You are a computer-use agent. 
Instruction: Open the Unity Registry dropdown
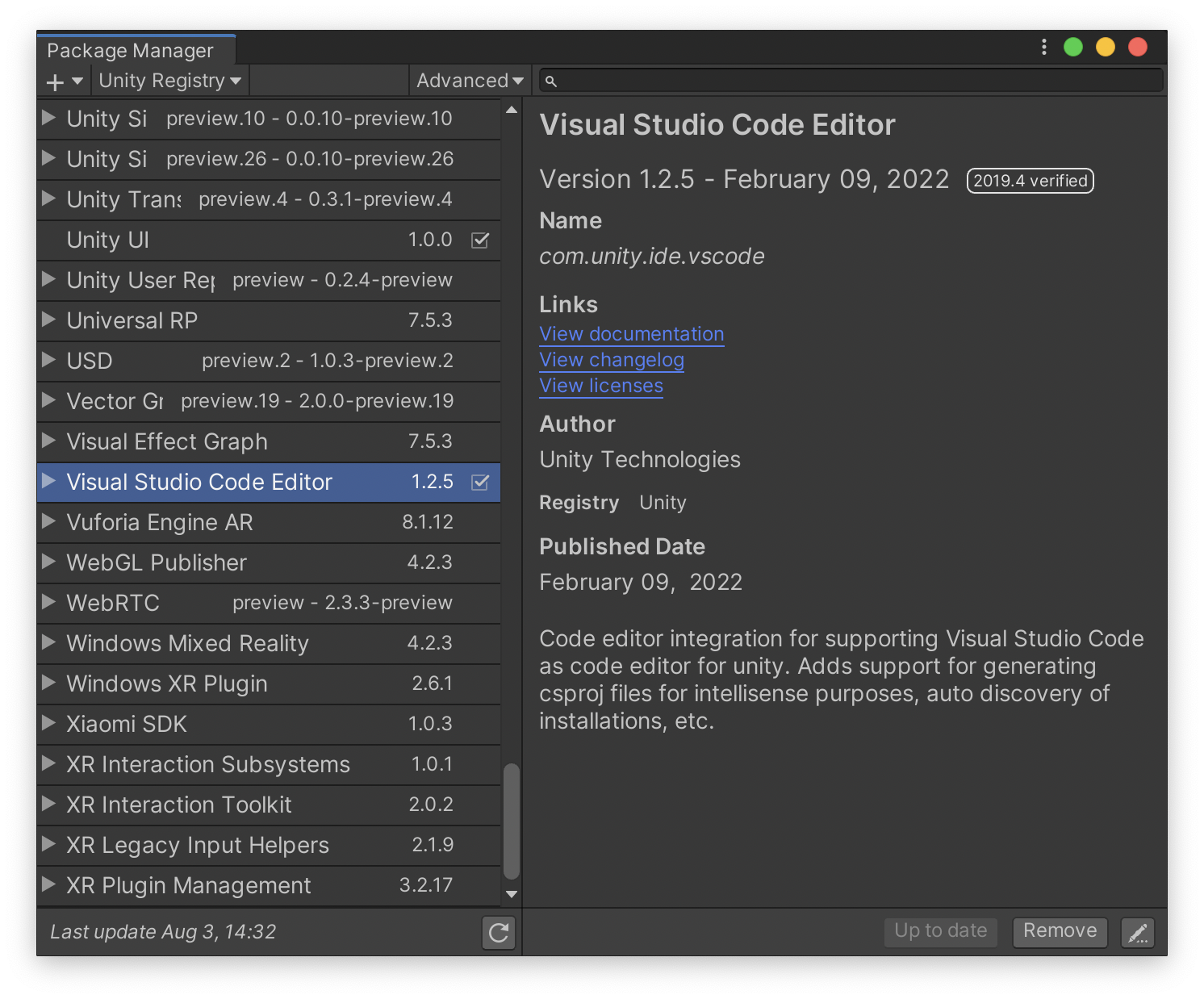tap(170, 81)
